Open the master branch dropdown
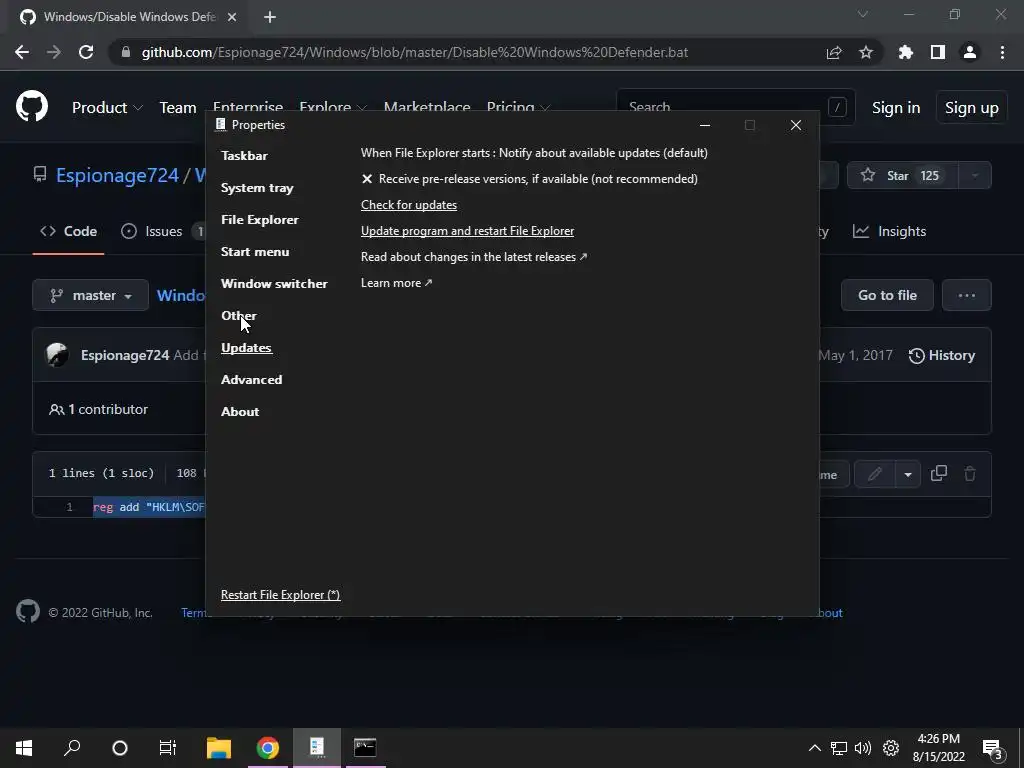 91,296
